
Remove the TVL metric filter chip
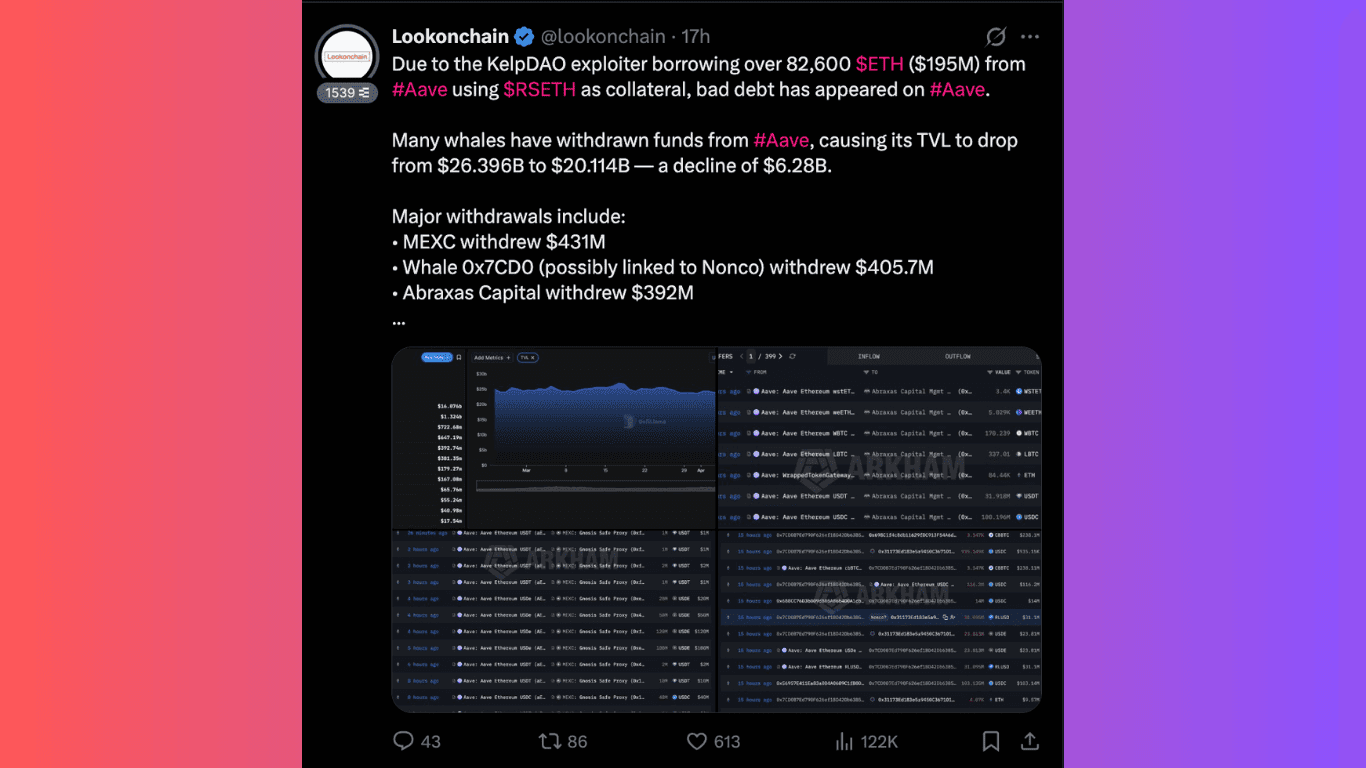click(532, 358)
